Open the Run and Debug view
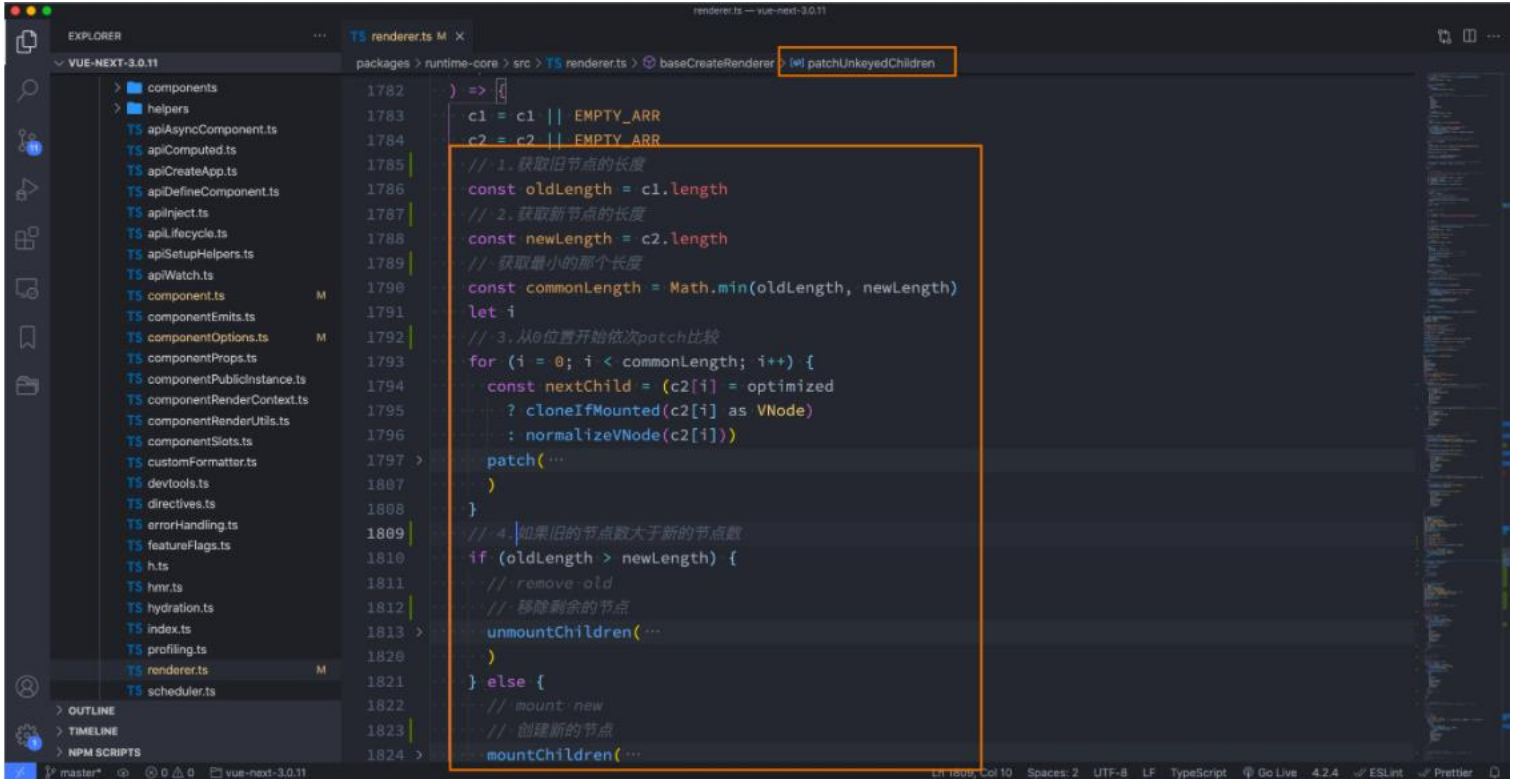This screenshot has width=1515, height=782. pyautogui.click(x=28, y=189)
